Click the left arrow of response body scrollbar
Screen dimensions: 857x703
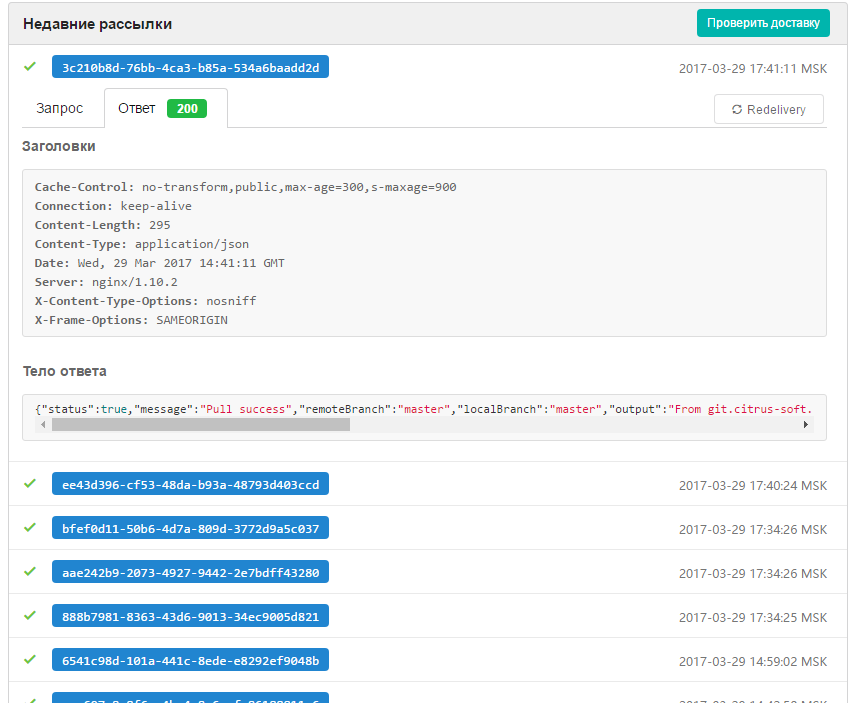pos(43,425)
